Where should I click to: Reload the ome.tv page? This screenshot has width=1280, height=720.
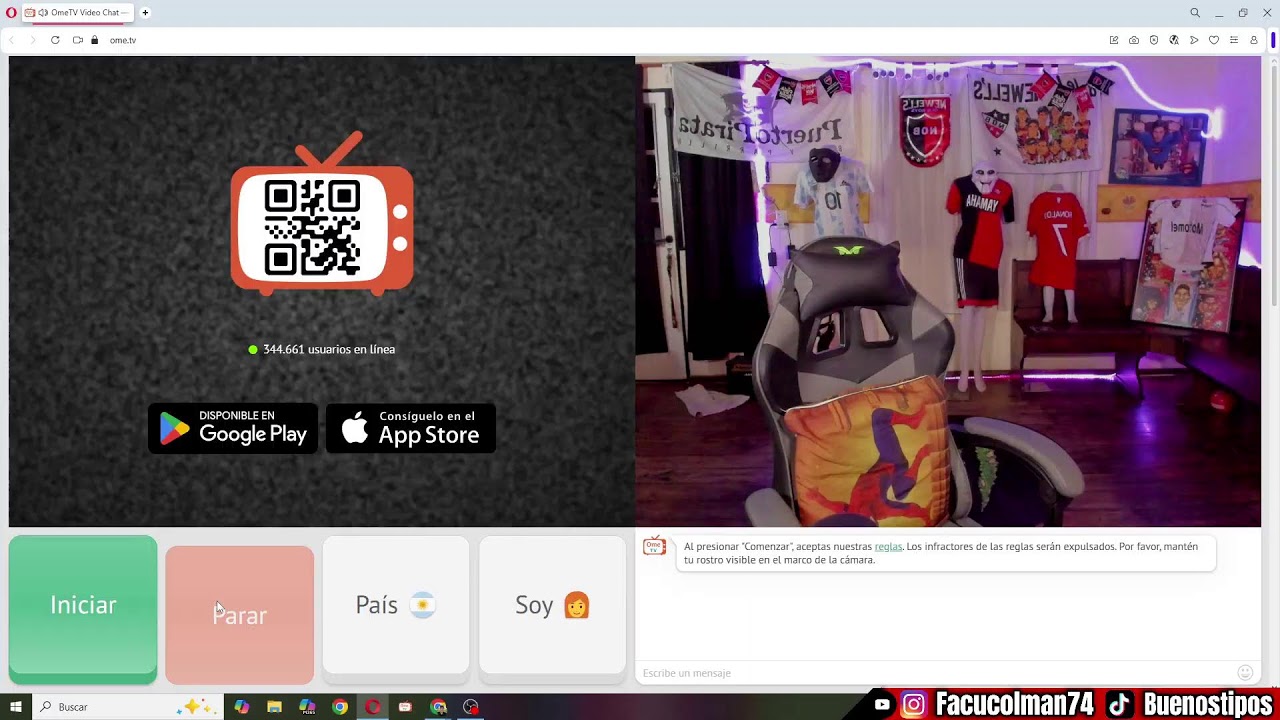[55, 40]
